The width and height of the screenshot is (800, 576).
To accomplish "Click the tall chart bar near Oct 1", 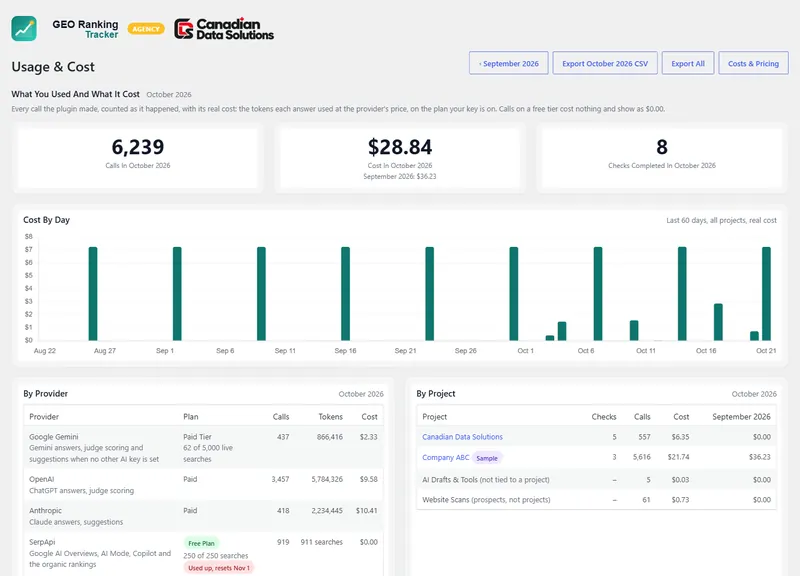I will 514,293.
